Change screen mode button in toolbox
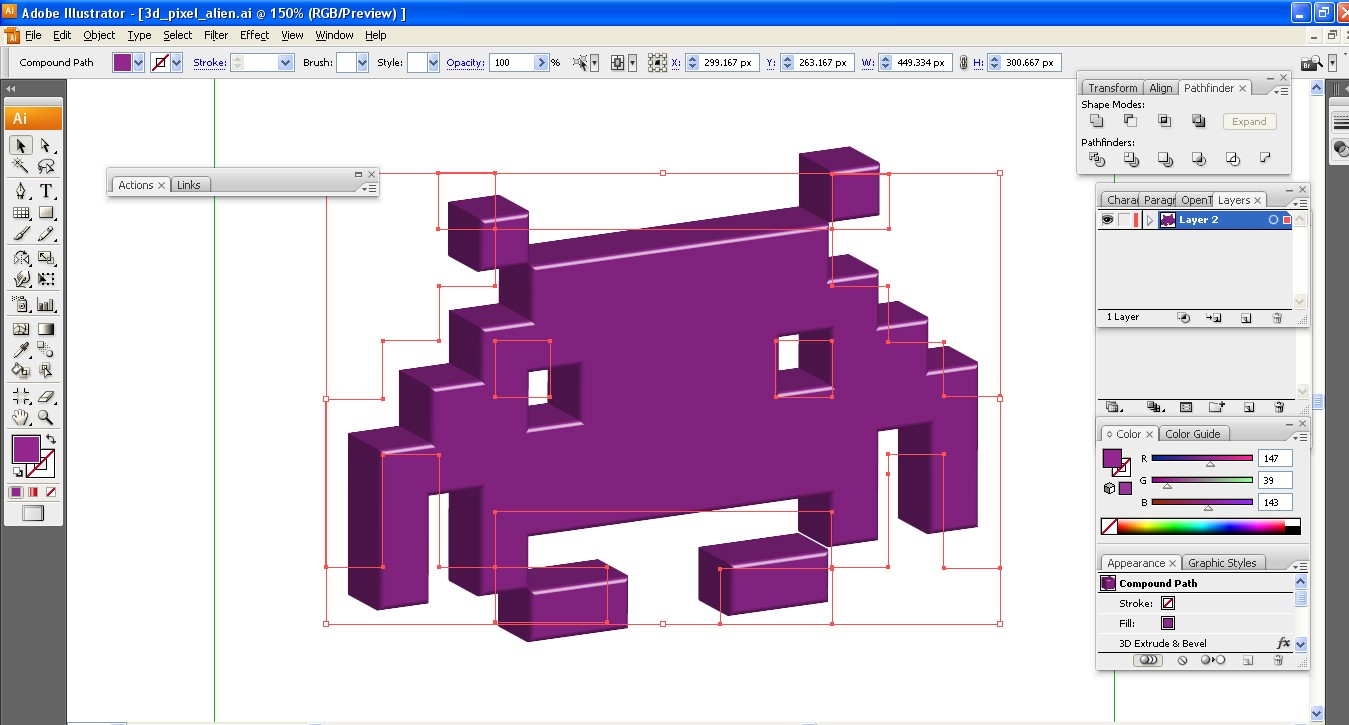 point(33,513)
